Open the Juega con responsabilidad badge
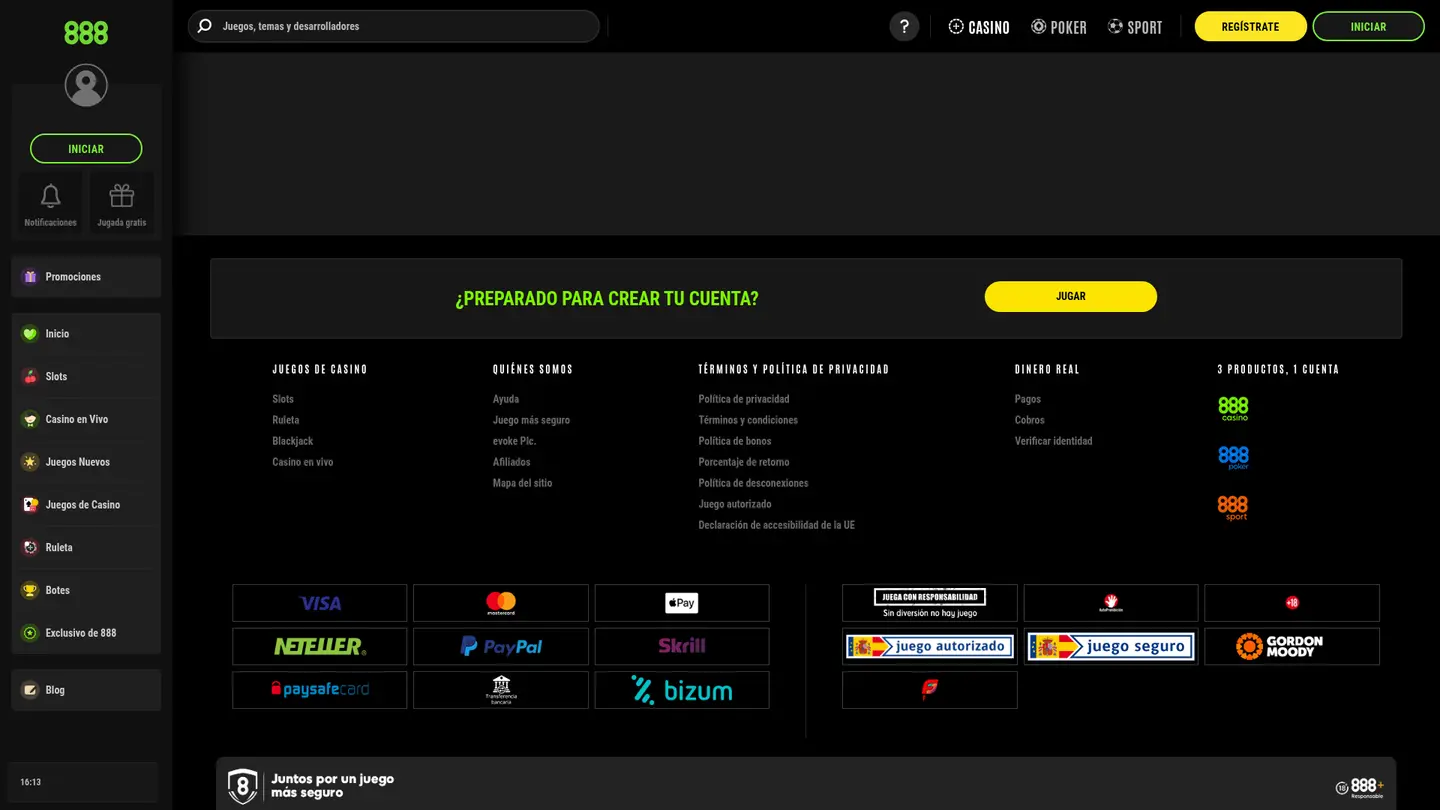 [930, 603]
